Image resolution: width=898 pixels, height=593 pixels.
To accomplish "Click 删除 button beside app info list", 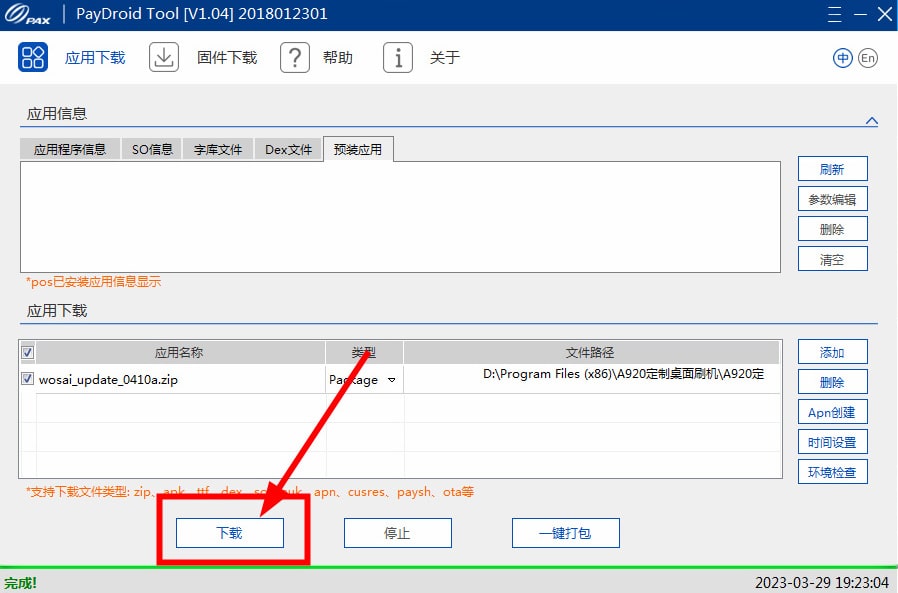I will pyautogui.click(x=833, y=229).
